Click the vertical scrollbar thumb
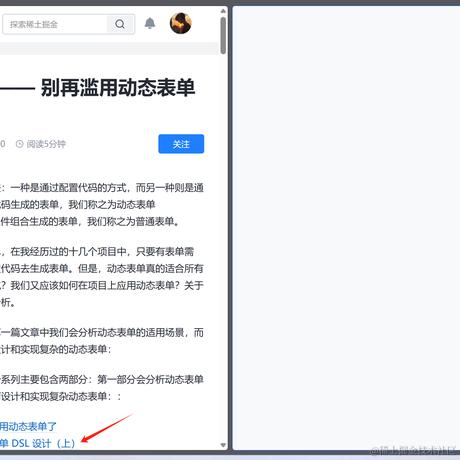Viewport: 460px width, 460px height. pos(223,35)
